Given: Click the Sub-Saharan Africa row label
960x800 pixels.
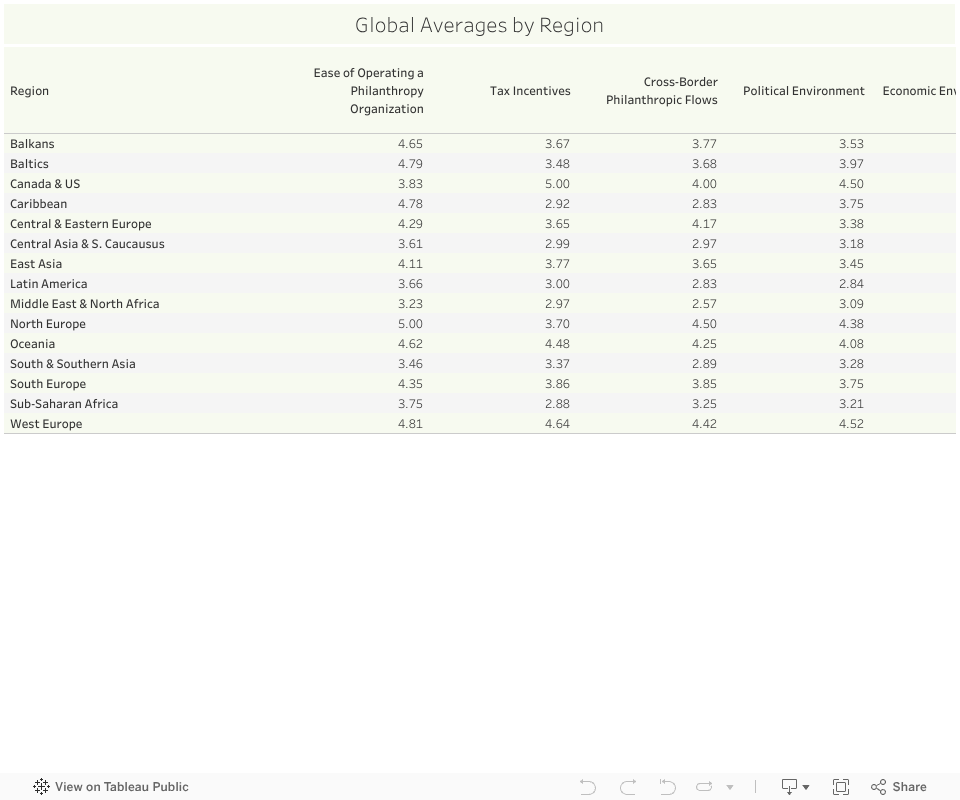Looking at the screenshot, I should pos(64,404).
